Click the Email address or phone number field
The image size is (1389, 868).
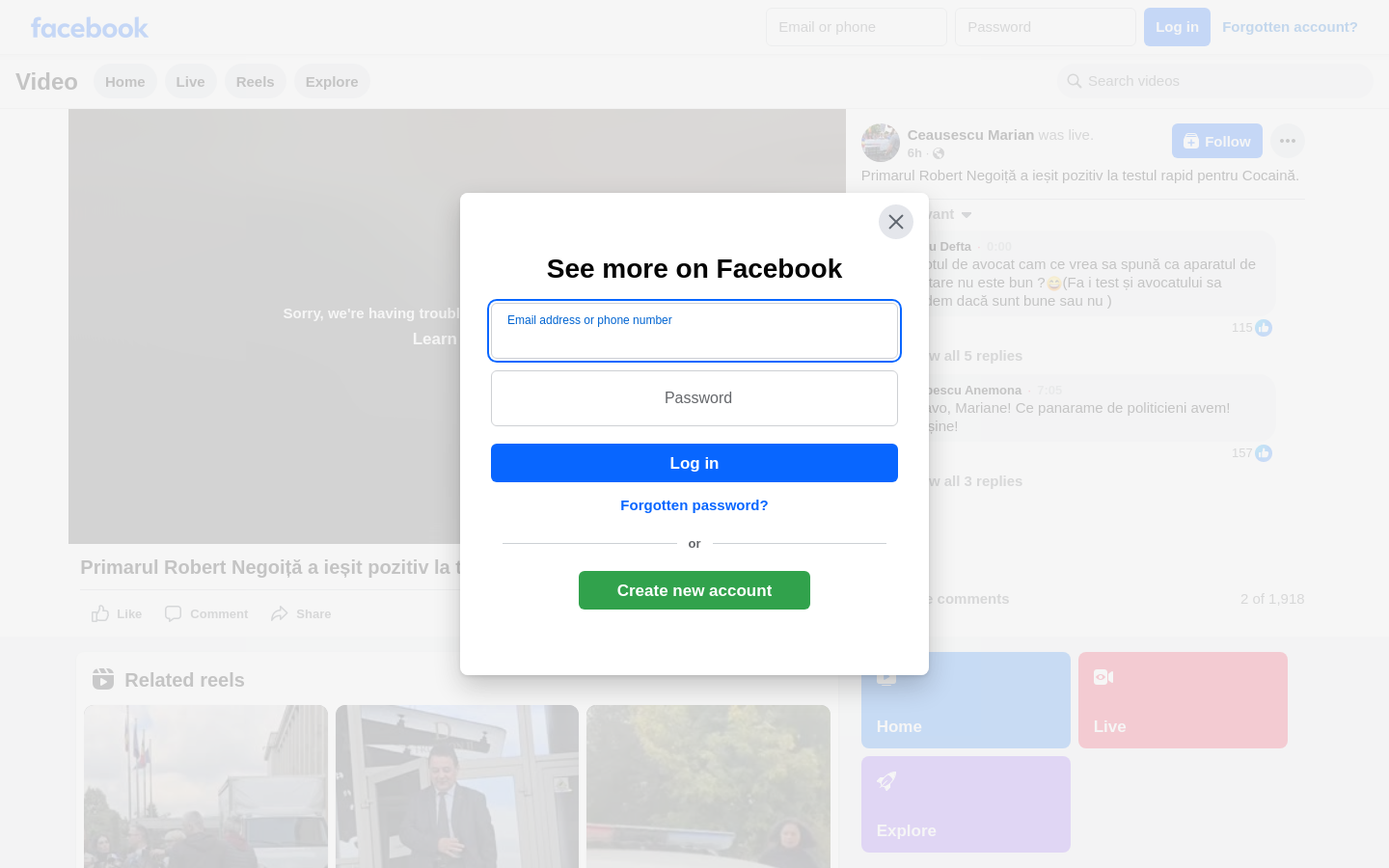(x=694, y=331)
